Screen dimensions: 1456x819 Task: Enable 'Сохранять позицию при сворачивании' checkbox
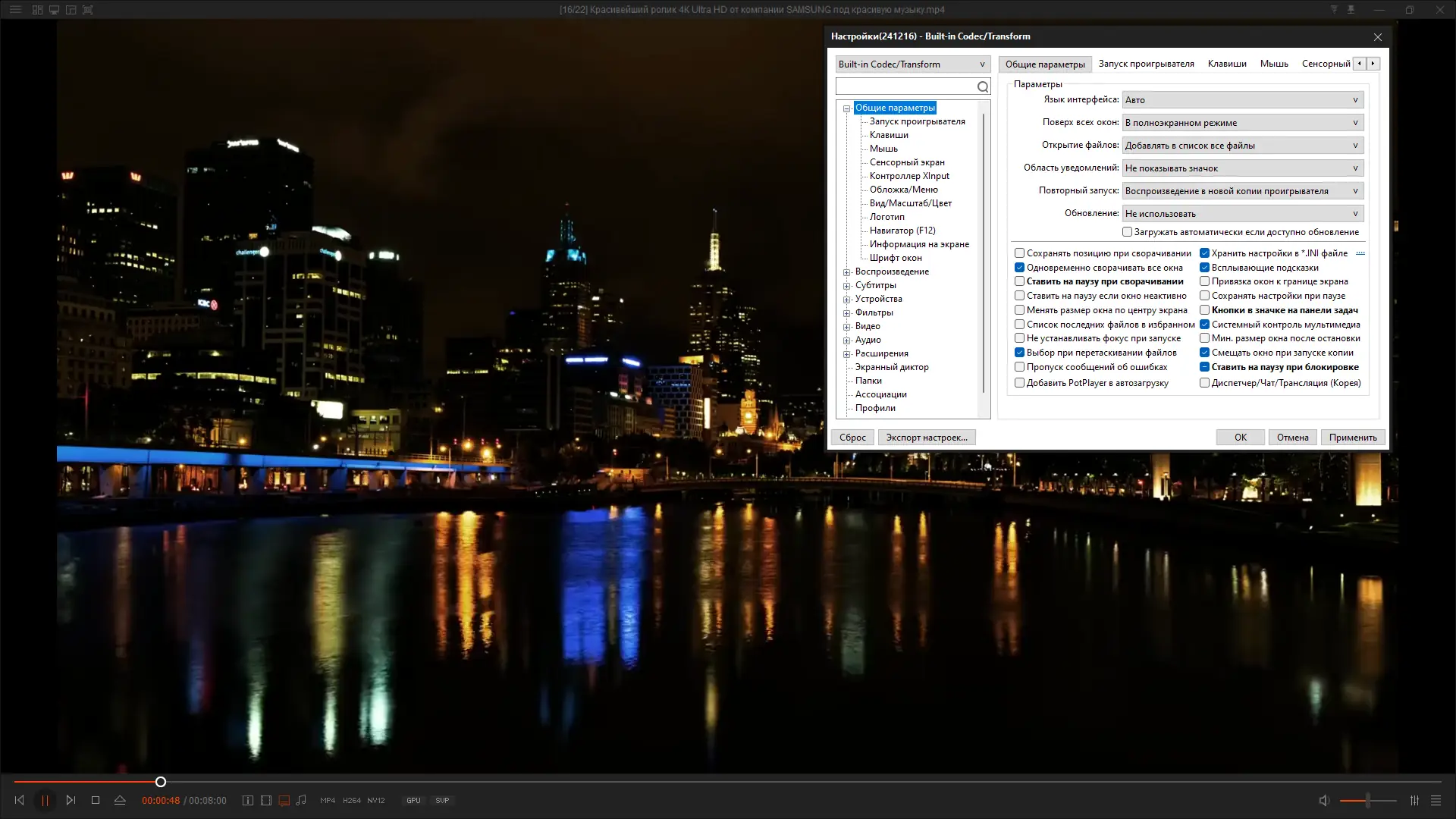click(x=1020, y=253)
